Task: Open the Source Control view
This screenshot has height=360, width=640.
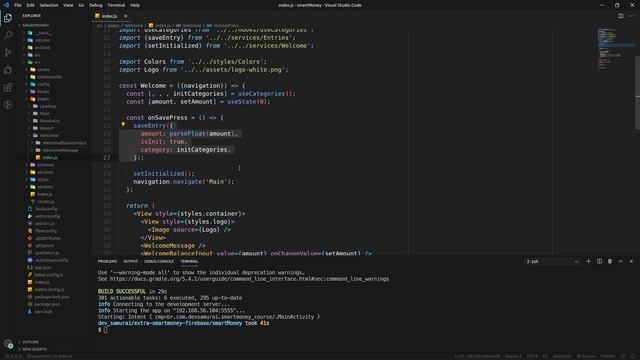Action: point(8,53)
